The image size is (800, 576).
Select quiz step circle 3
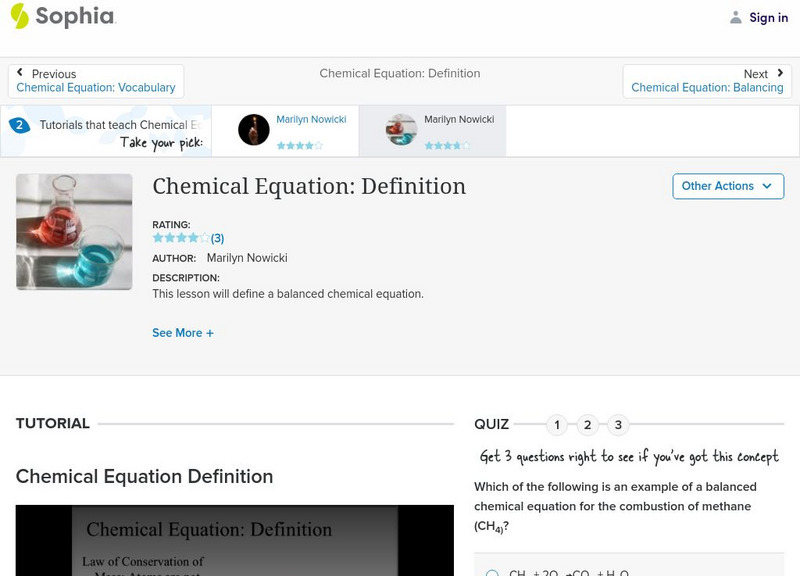[619, 425]
